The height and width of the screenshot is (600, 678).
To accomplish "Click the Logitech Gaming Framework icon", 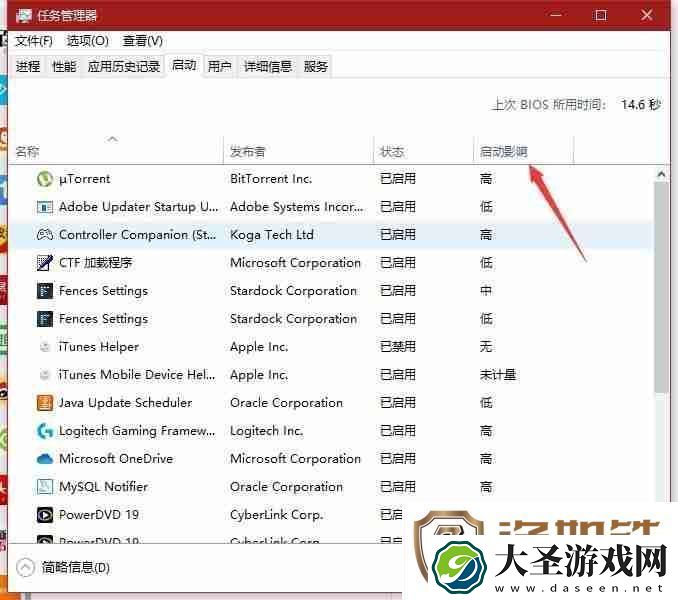I will click(45, 431).
